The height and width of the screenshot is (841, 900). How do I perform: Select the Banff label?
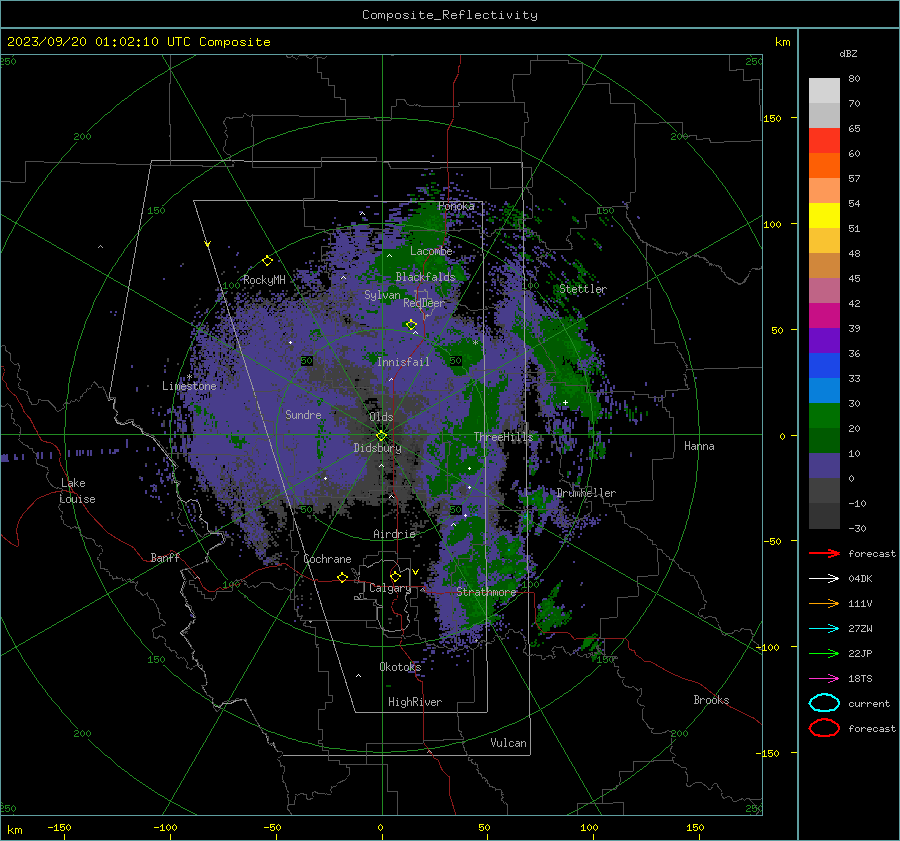[165, 557]
